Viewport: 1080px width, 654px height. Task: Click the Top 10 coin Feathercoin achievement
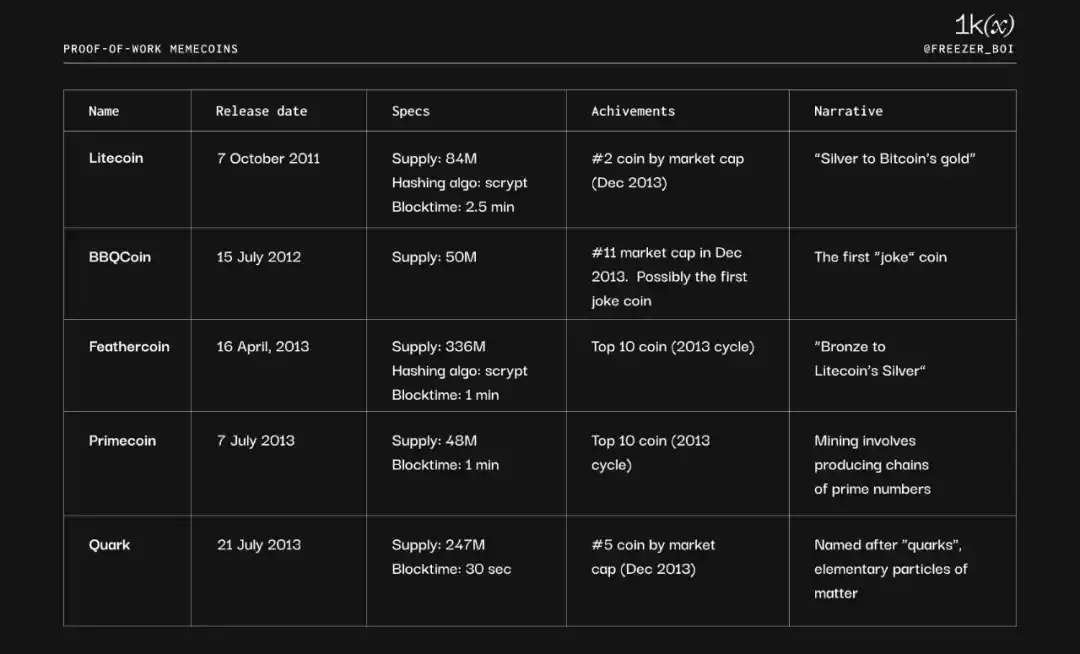click(x=672, y=347)
